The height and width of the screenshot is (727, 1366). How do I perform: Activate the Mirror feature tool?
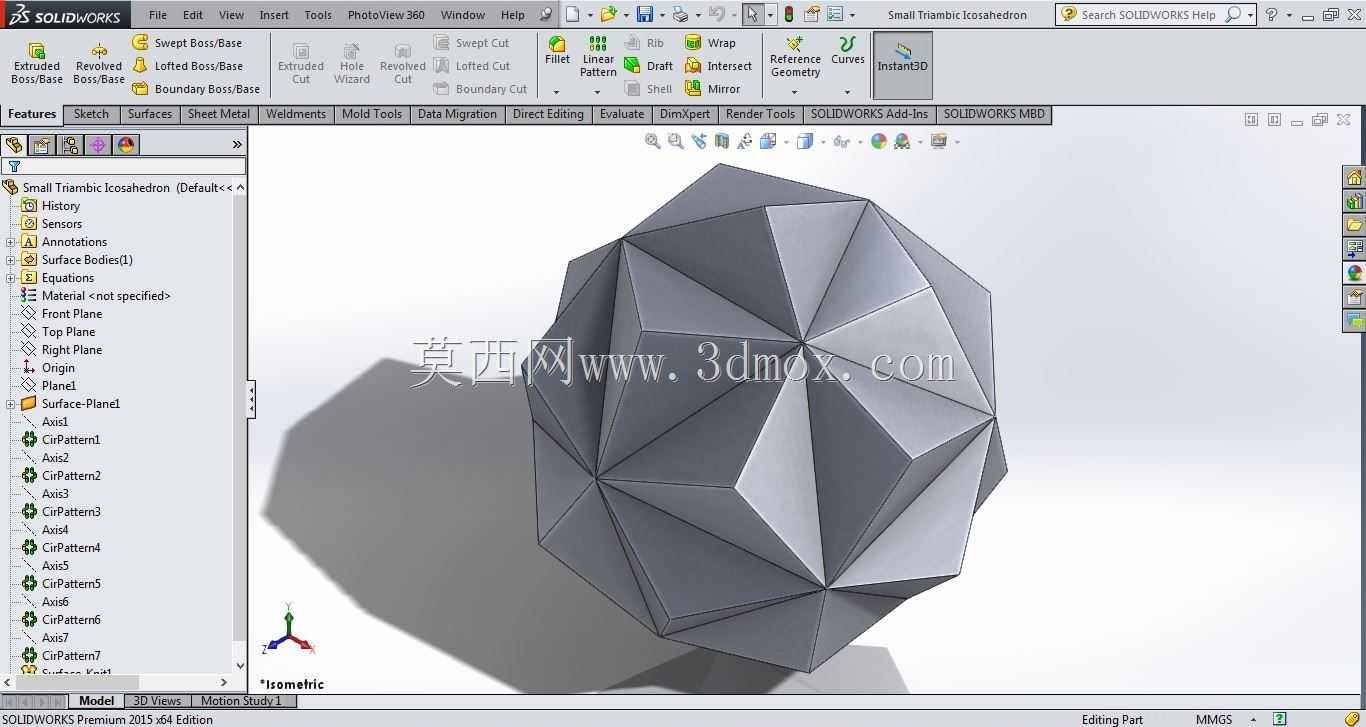pyautogui.click(x=713, y=89)
